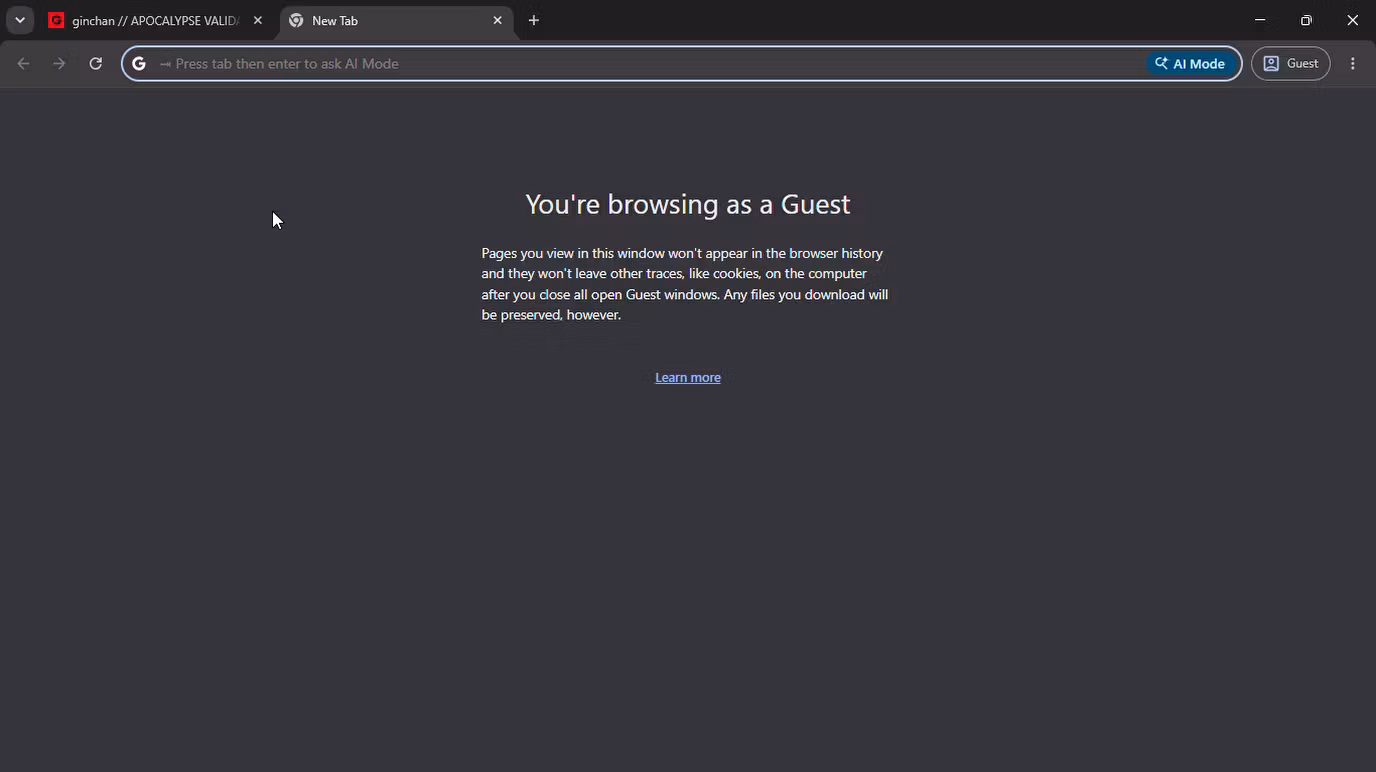This screenshot has height=772, width=1376.
Task: Close the ginchan APOCALYPSE tab
Action: click(257, 20)
